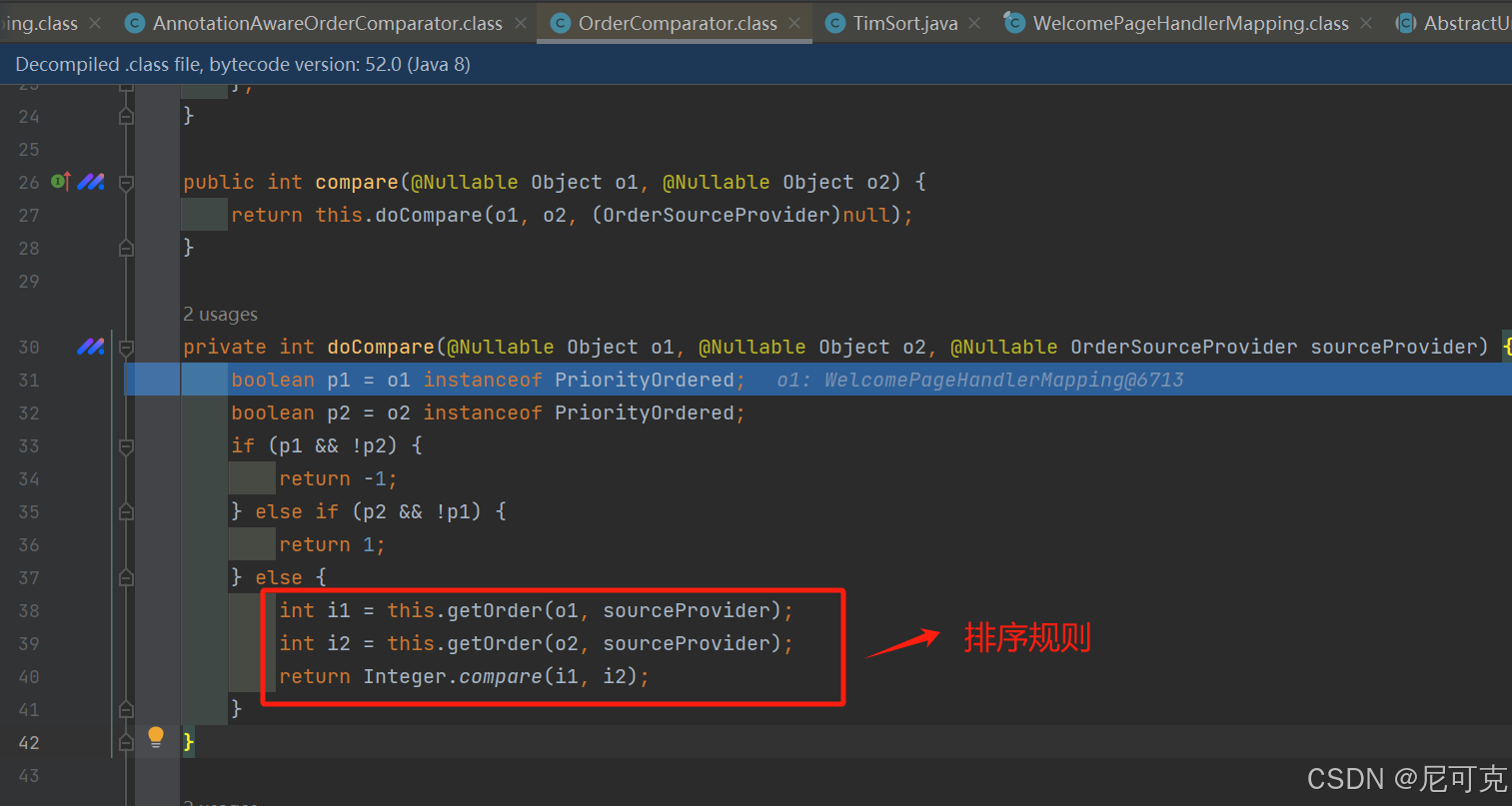Close the TimSort.java tab
Screen dimensions: 1512x806
[x=974, y=23]
